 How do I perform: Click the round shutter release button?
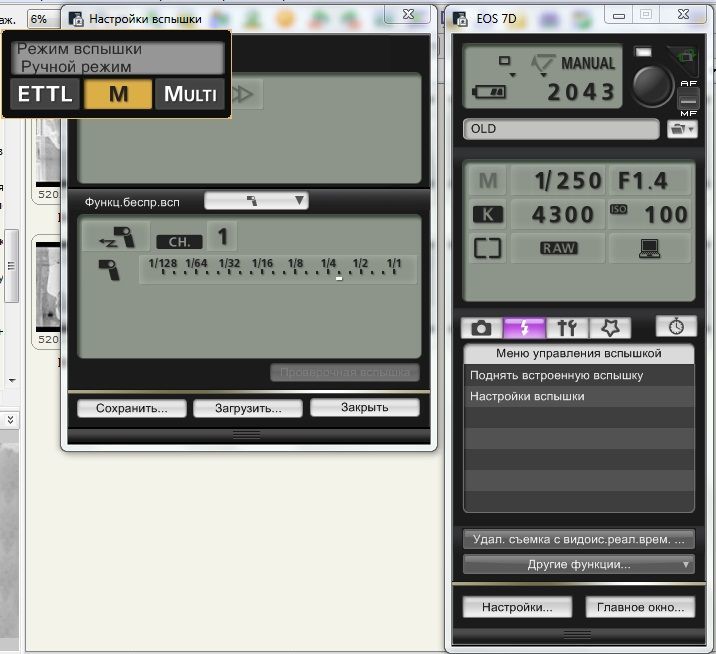point(653,86)
